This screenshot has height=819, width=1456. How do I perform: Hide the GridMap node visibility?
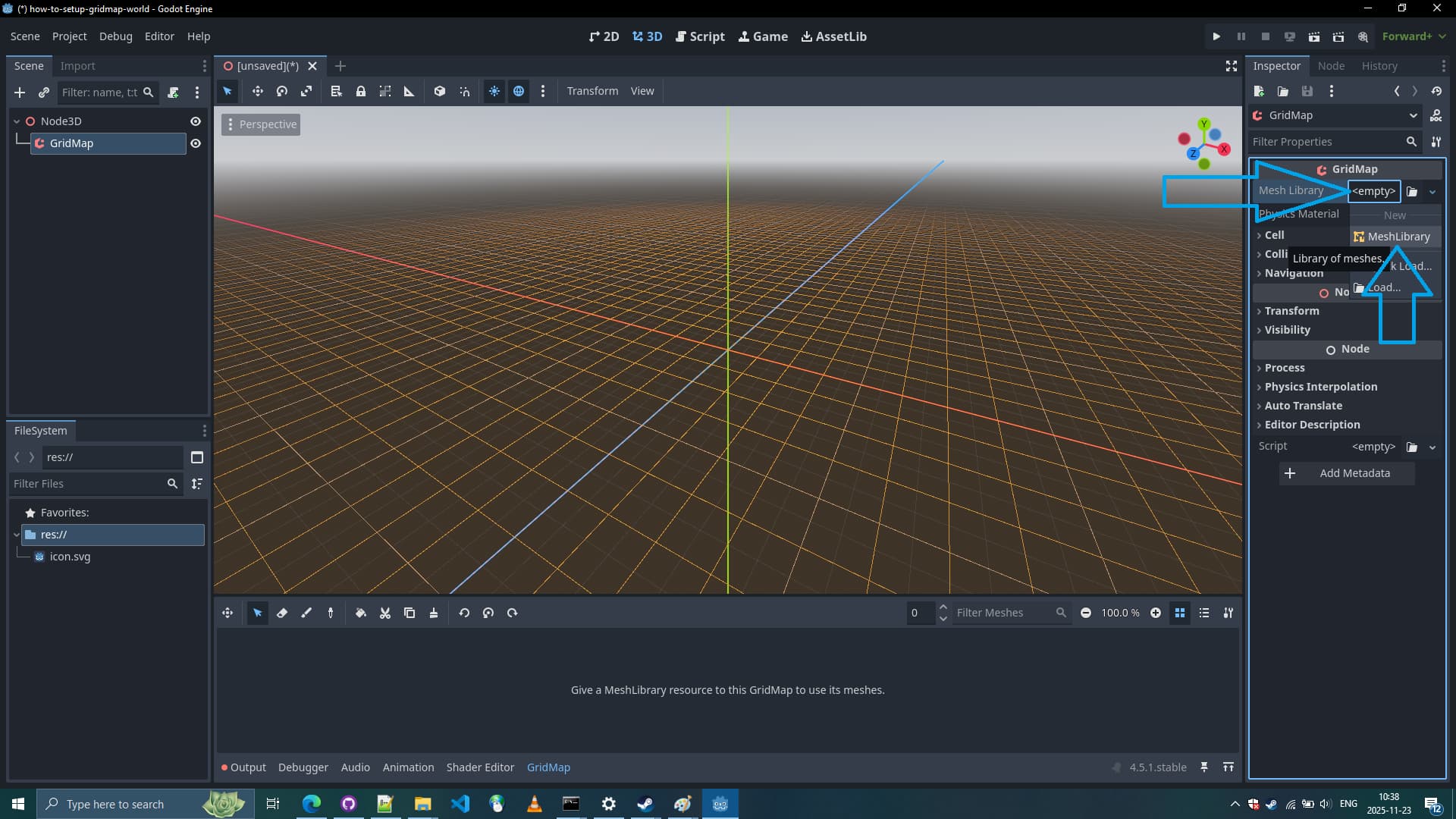196,143
